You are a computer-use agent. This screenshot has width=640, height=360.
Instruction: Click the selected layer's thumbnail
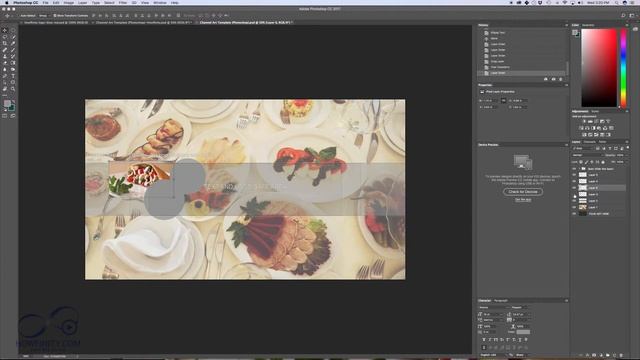pos(583,188)
